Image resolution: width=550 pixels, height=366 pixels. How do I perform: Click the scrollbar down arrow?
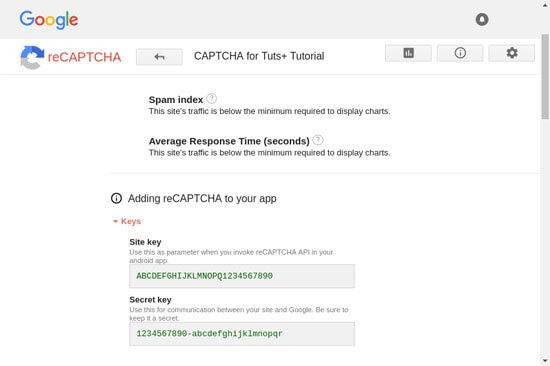tap(545, 360)
